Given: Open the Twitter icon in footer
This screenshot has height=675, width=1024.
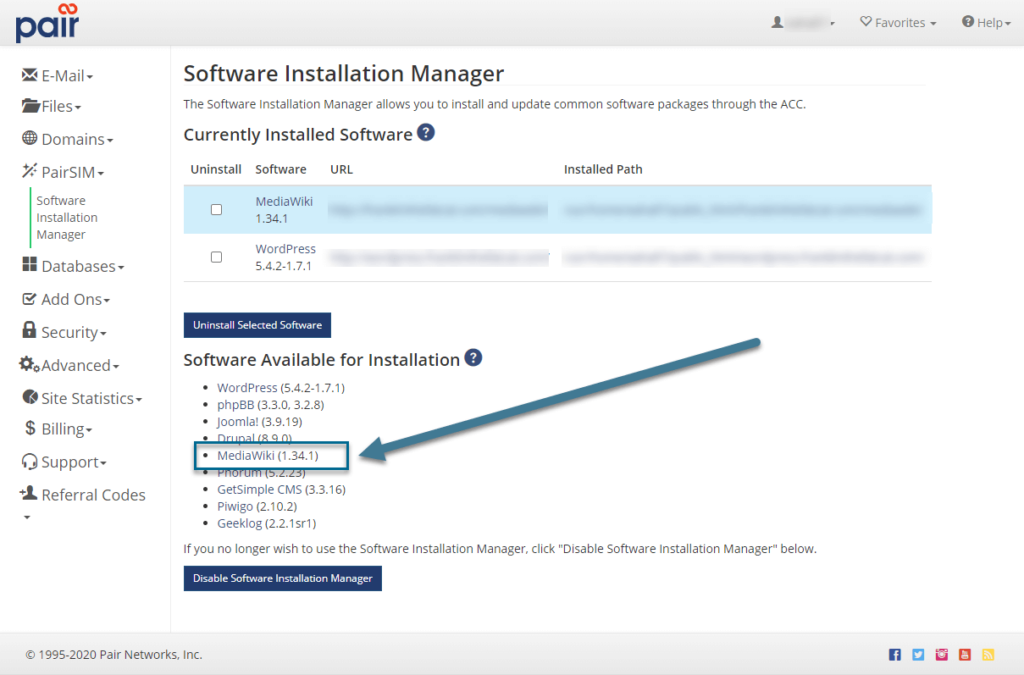Looking at the screenshot, I should point(918,655).
